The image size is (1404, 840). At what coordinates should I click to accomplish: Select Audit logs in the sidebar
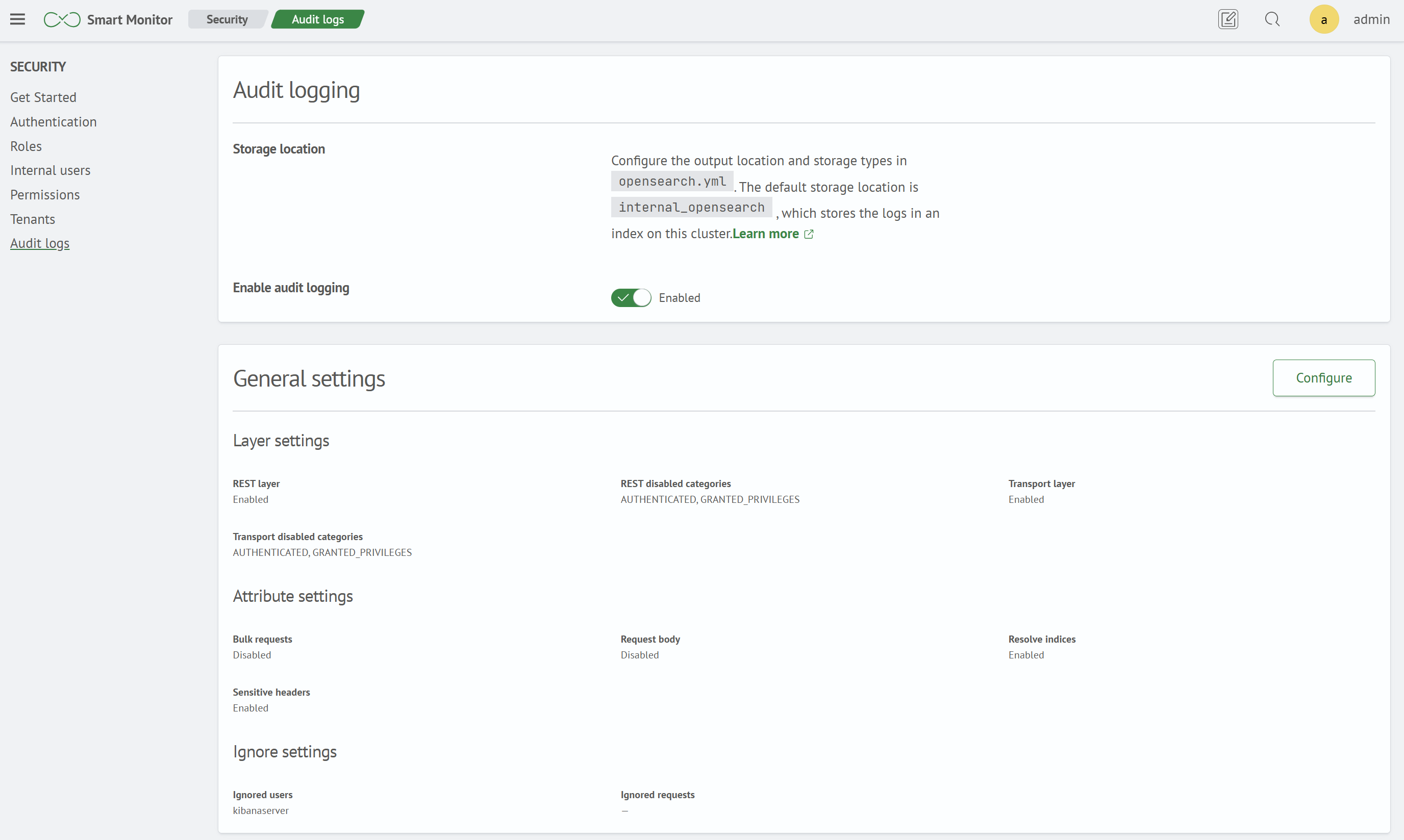point(40,243)
